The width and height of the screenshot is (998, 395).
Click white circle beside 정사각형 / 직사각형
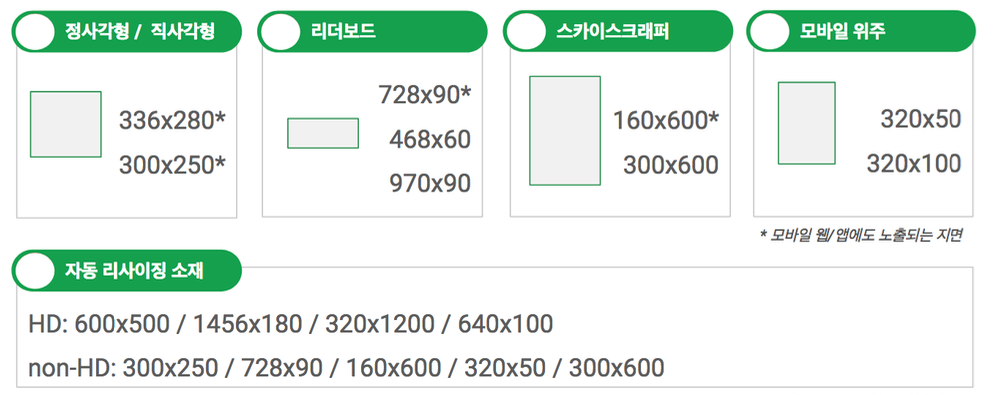[x=34, y=32]
